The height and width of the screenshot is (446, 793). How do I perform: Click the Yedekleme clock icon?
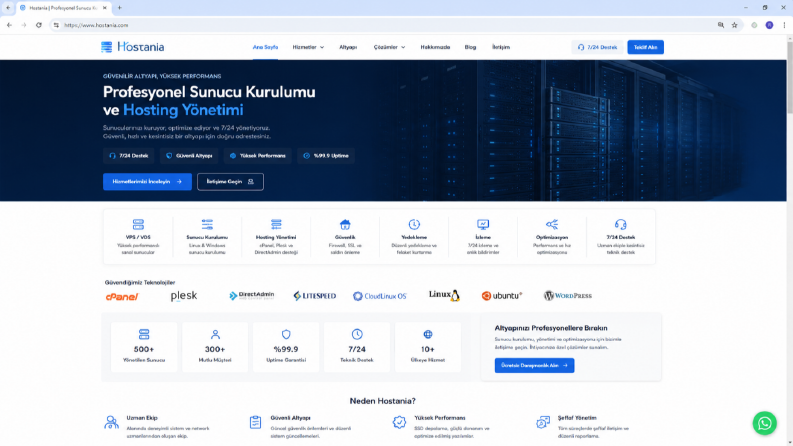[x=414, y=224]
